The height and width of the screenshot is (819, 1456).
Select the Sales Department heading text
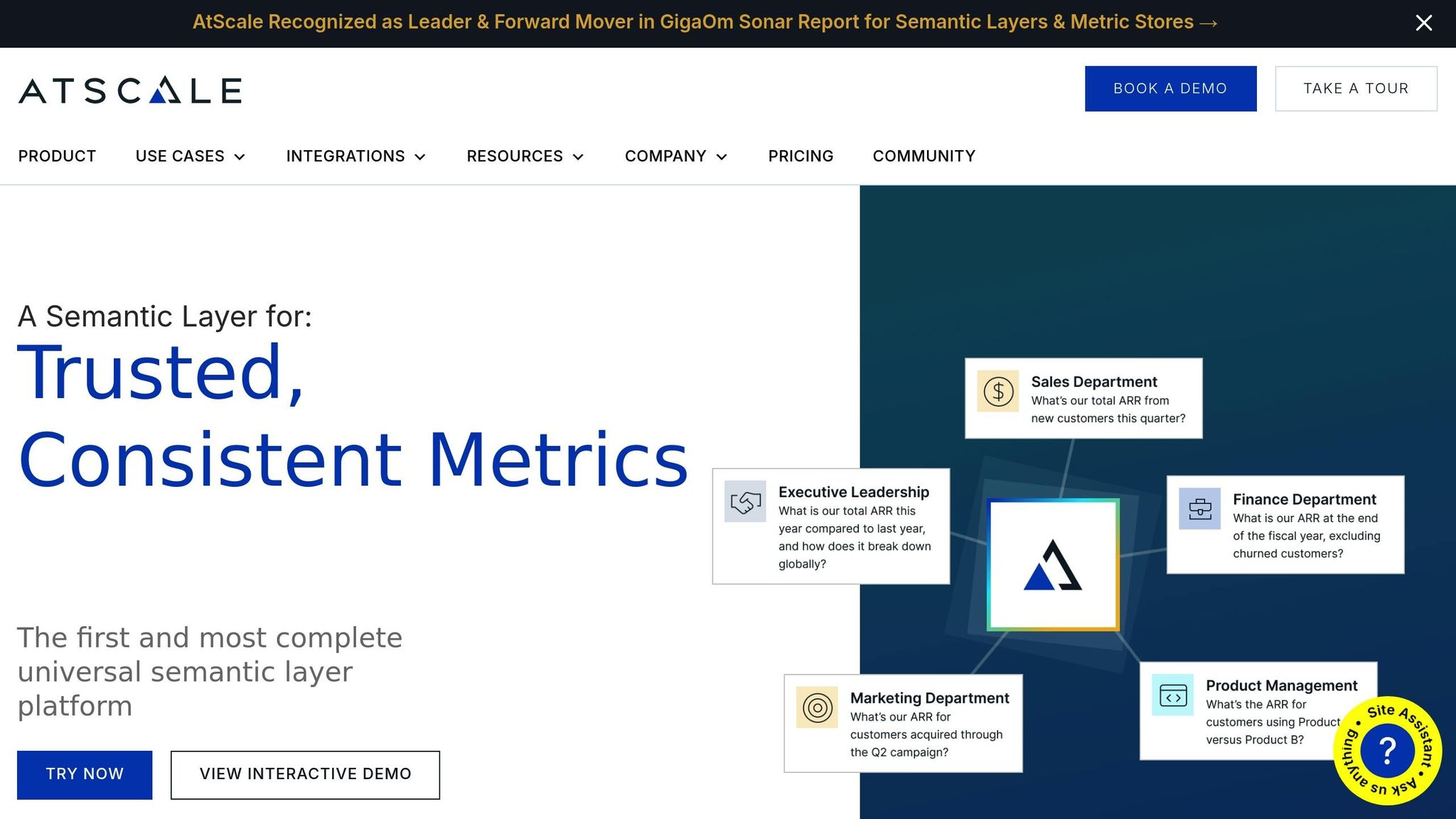(x=1094, y=382)
